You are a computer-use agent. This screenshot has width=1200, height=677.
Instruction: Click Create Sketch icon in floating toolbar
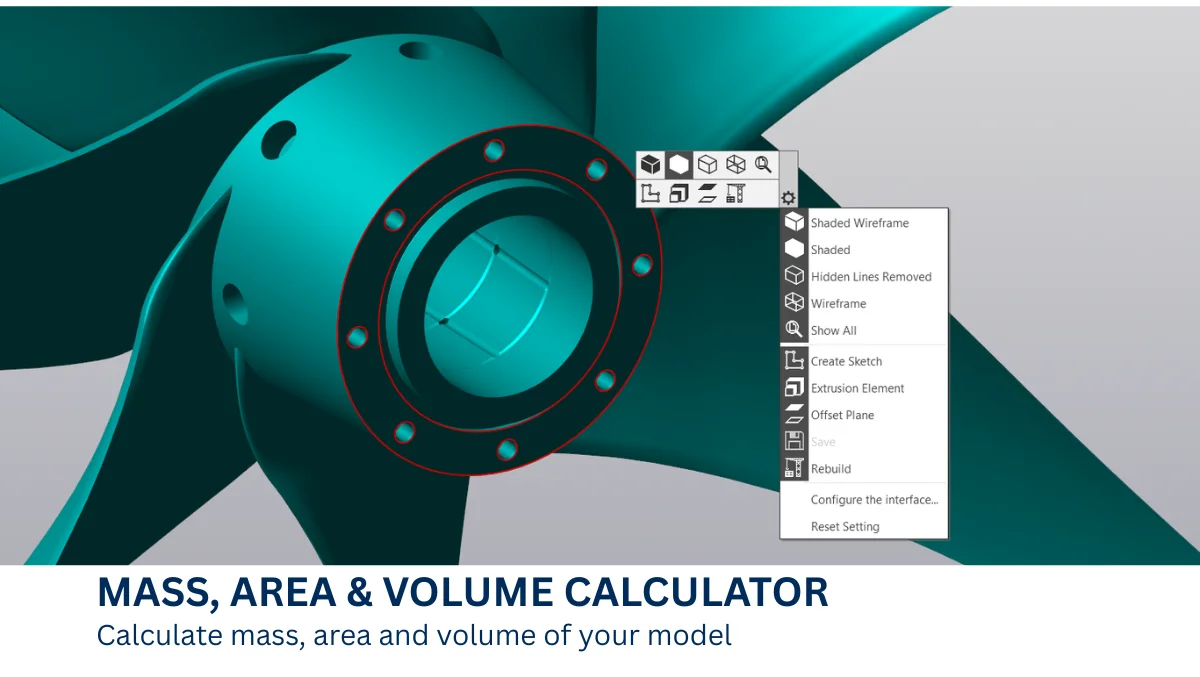pyautogui.click(x=651, y=193)
